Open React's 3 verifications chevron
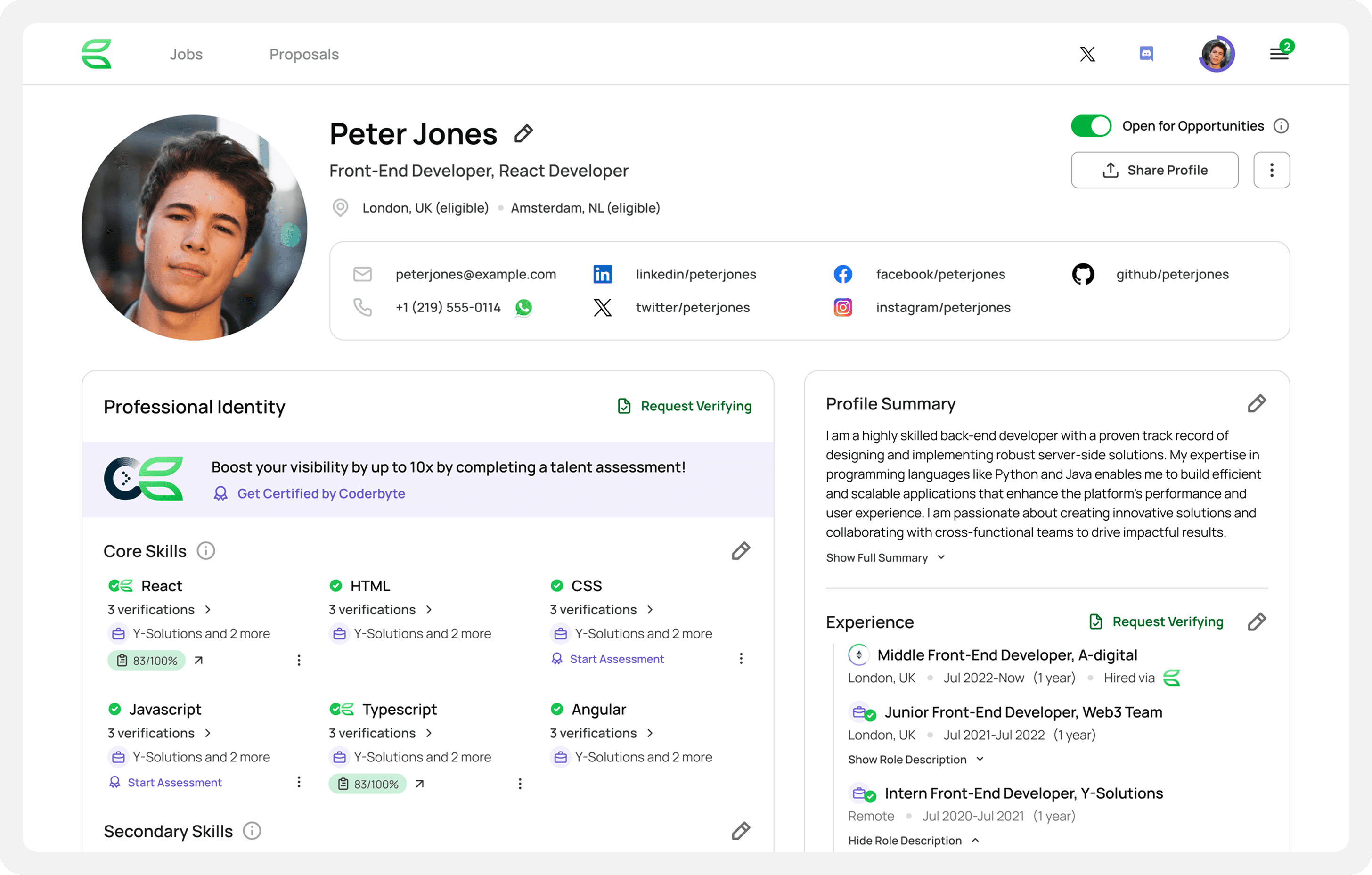 click(208, 610)
